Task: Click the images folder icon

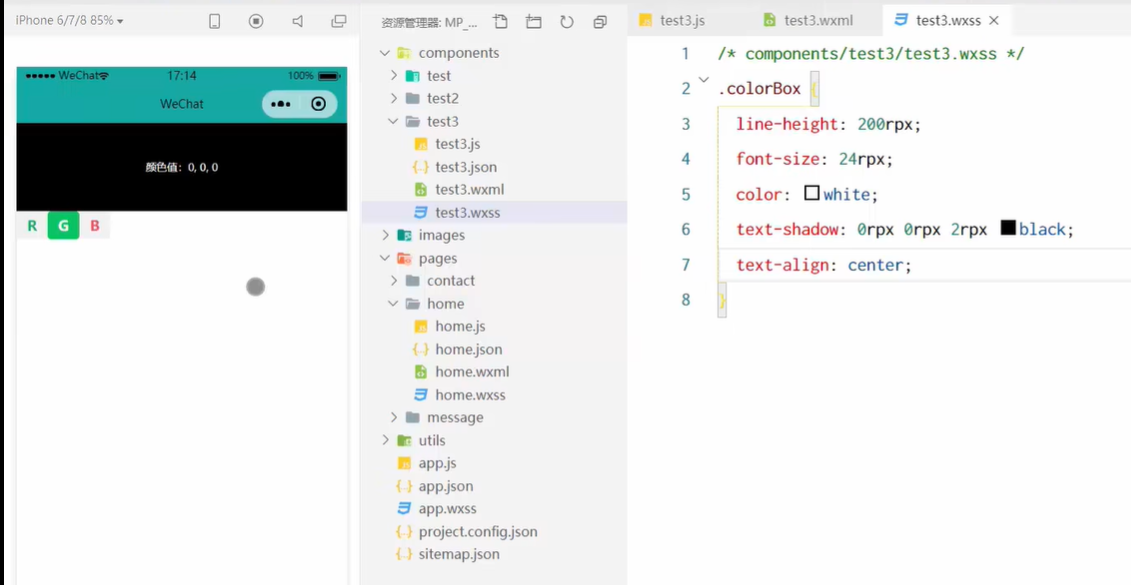Action: point(405,235)
